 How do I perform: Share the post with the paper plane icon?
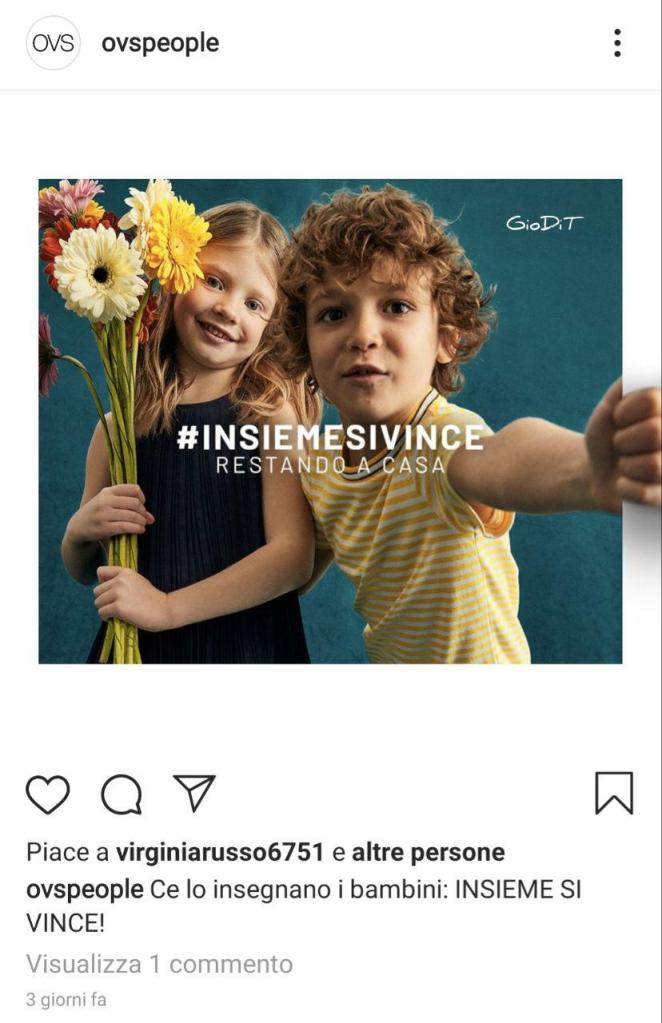tap(194, 793)
